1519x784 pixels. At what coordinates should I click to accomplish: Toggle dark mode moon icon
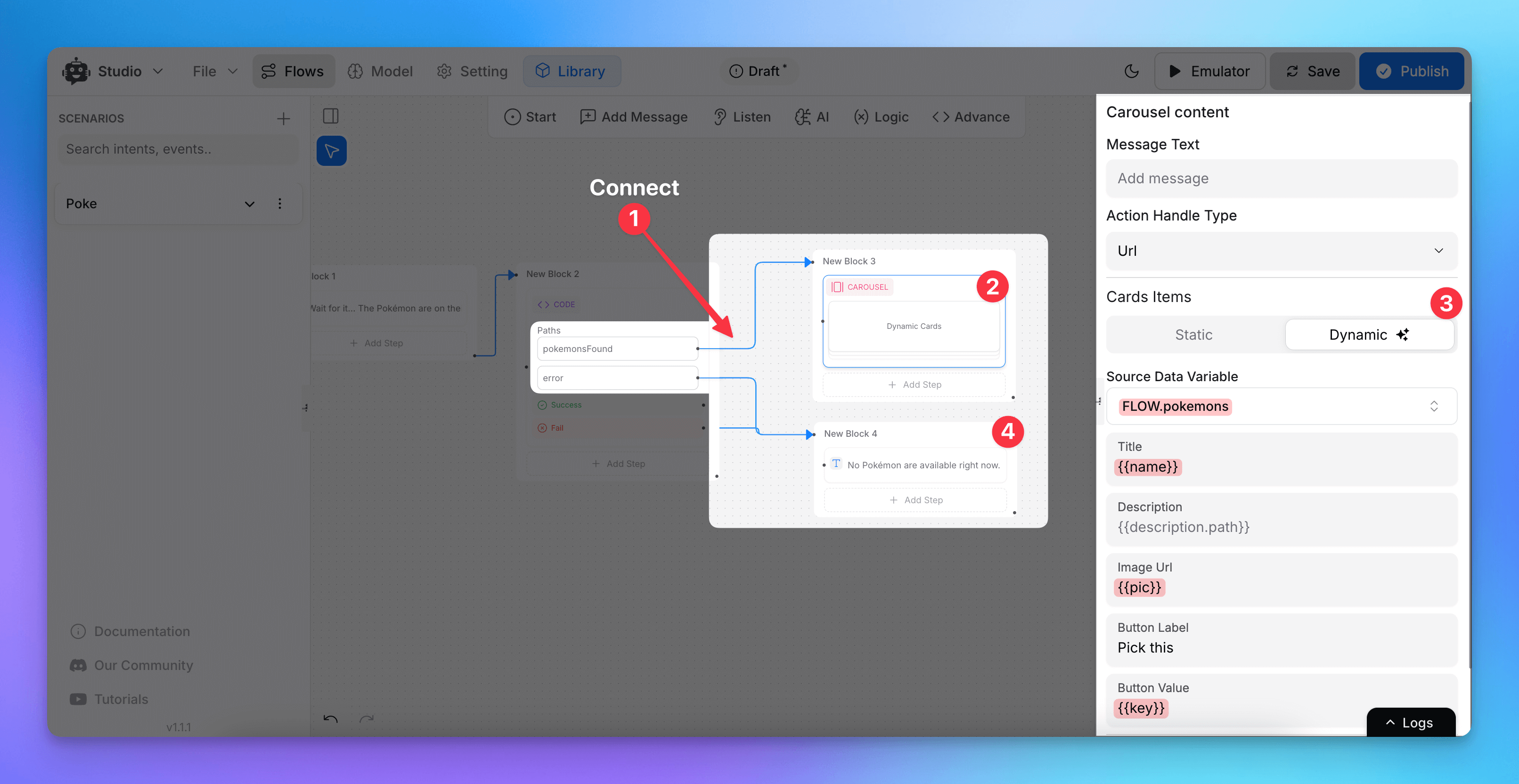click(x=1131, y=71)
